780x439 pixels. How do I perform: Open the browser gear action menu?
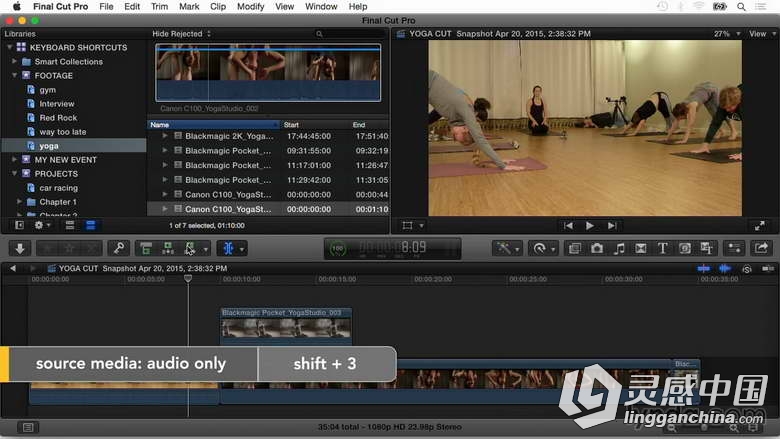point(42,225)
